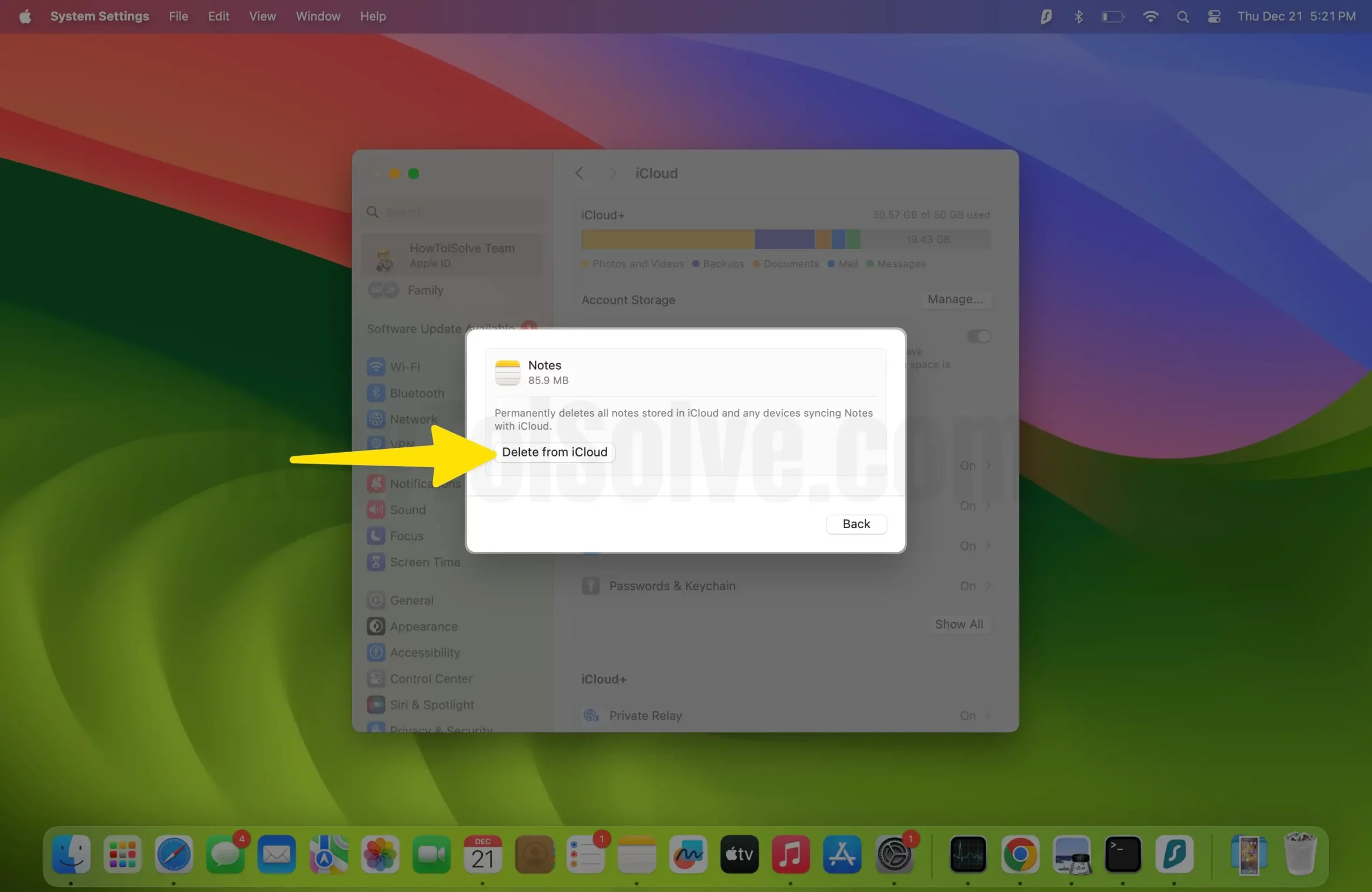Viewport: 1372px width, 892px height.
Task: Open Finder from the Dock
Action: [71, 854]
